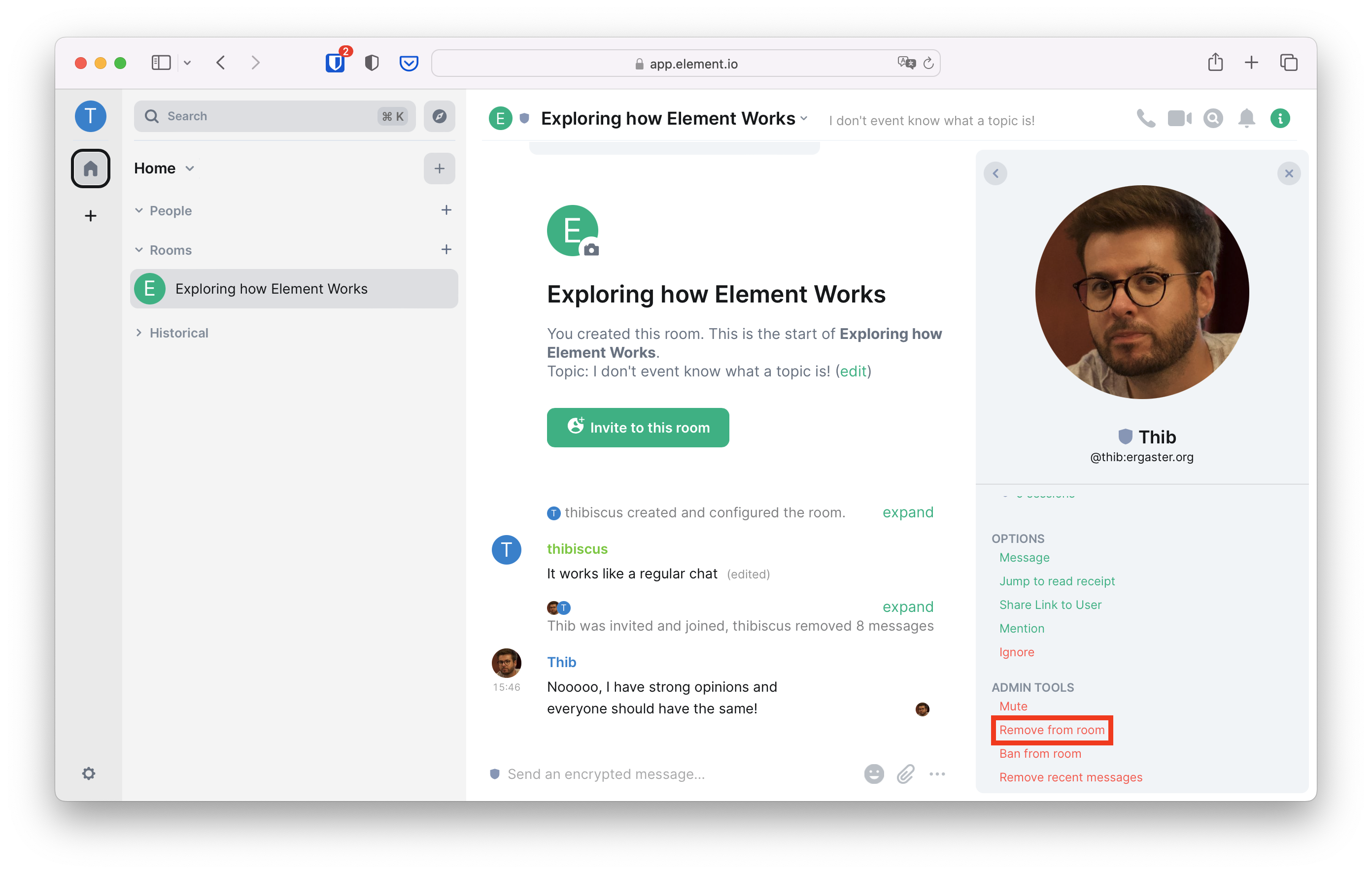This screenshot has height=874, width=1372.
Task: Start a video call
Action: (1179, 118)
